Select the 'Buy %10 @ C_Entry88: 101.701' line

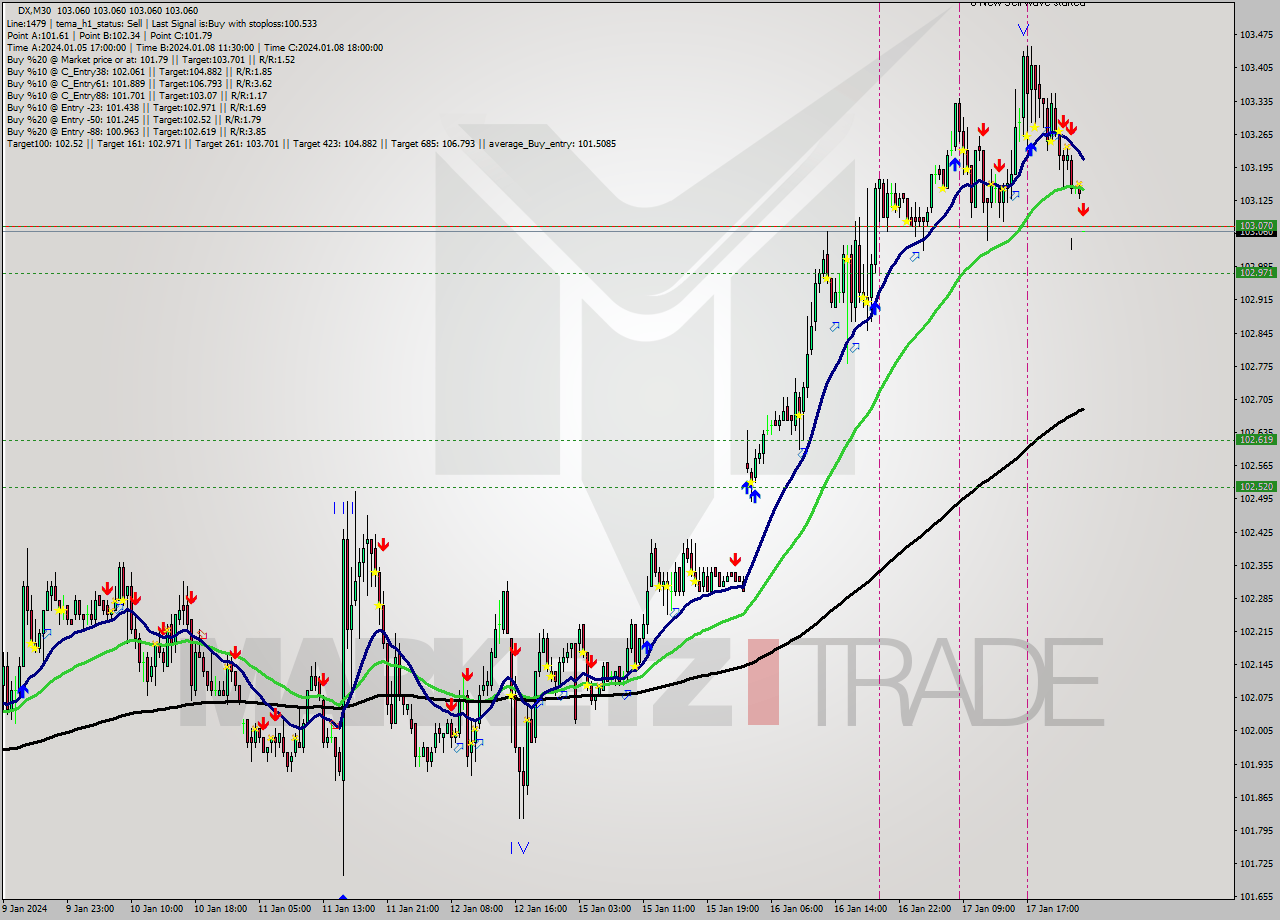[x=137, y=95]
